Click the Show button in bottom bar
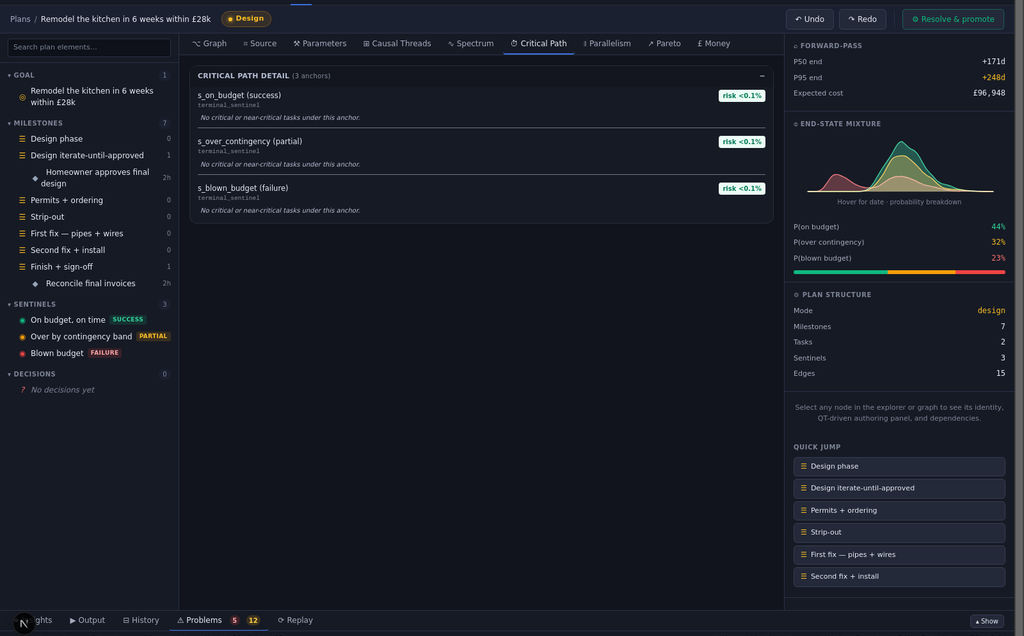The height and width of the screenshot is (636, 1024). (986, 621)
